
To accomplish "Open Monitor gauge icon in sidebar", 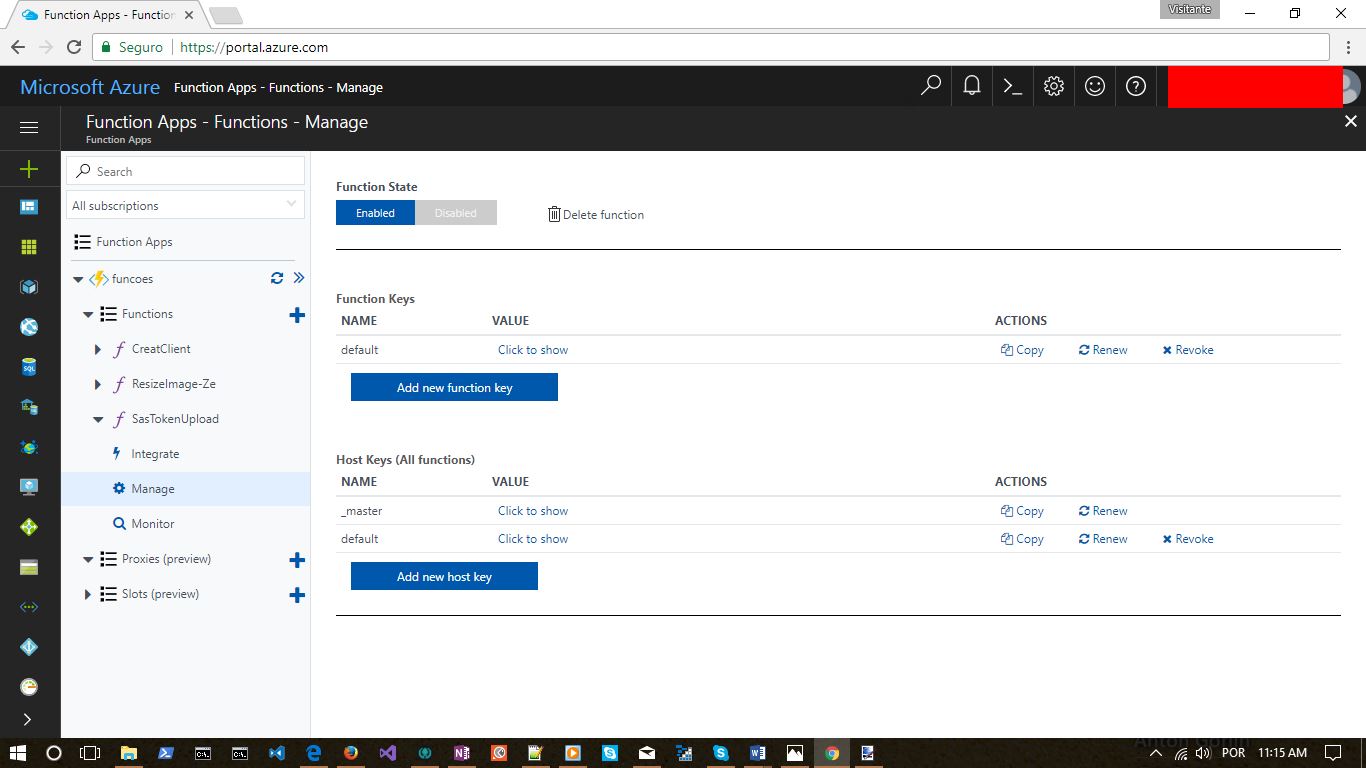I will [x=29, y=687].
